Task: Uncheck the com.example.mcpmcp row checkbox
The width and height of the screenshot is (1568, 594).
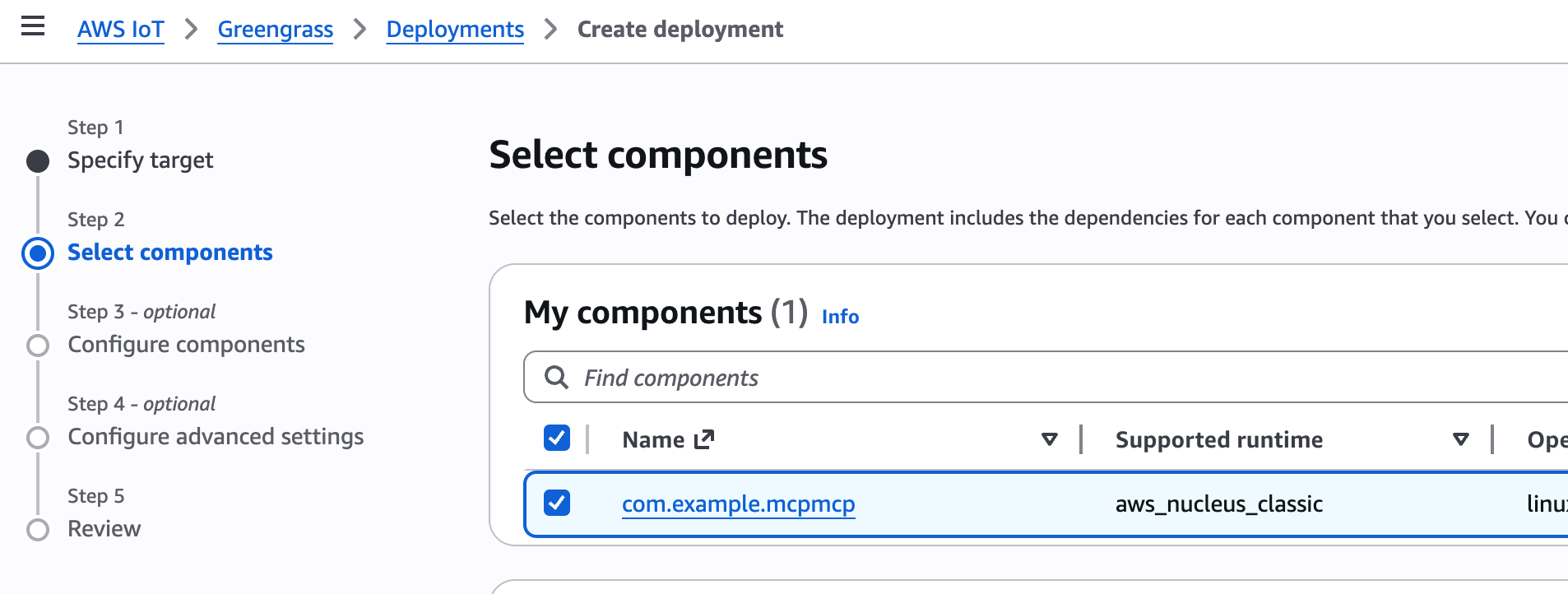Action: (x=557, y=502)
